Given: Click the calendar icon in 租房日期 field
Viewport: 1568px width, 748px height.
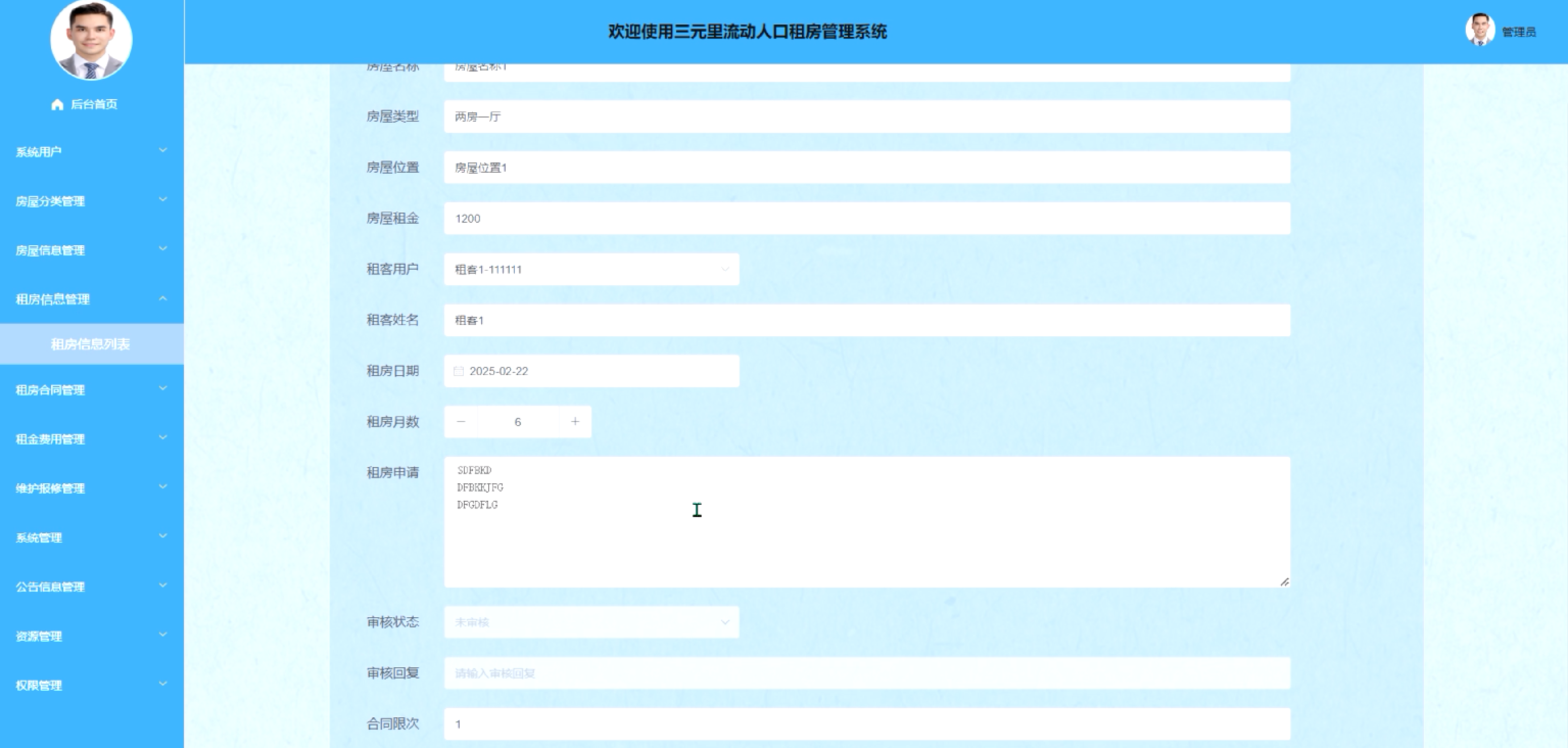Looking at the screenshot, I should point(459,371).
